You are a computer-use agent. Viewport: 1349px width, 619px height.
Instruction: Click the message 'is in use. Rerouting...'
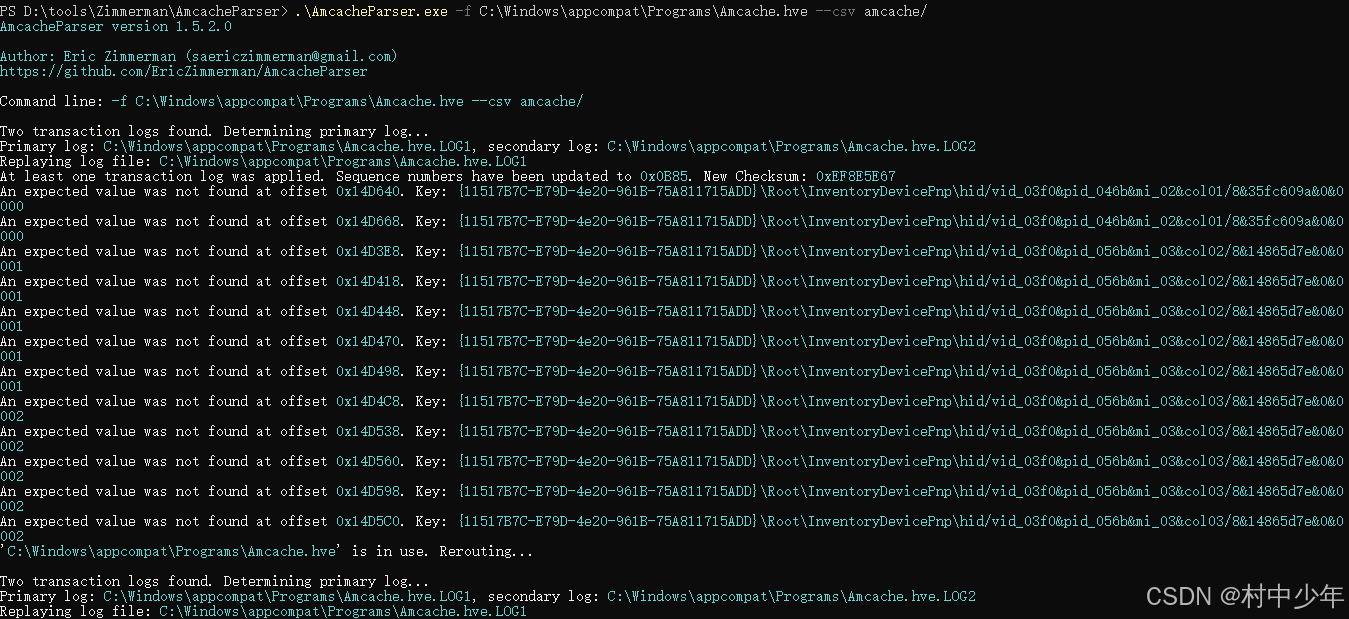(x=443, y=552)
